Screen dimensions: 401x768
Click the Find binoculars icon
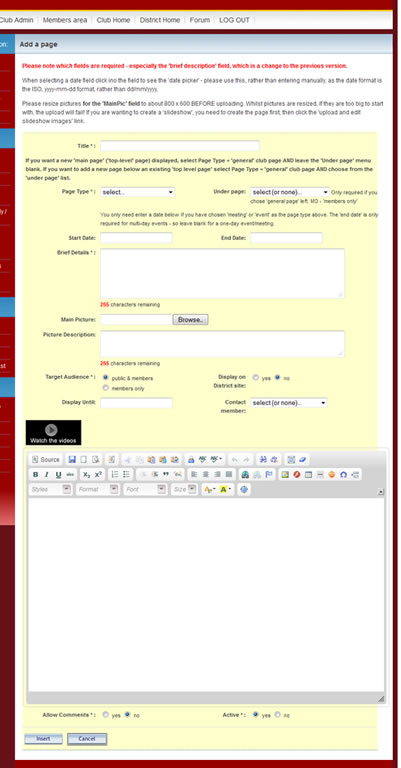tap(263, 460)
